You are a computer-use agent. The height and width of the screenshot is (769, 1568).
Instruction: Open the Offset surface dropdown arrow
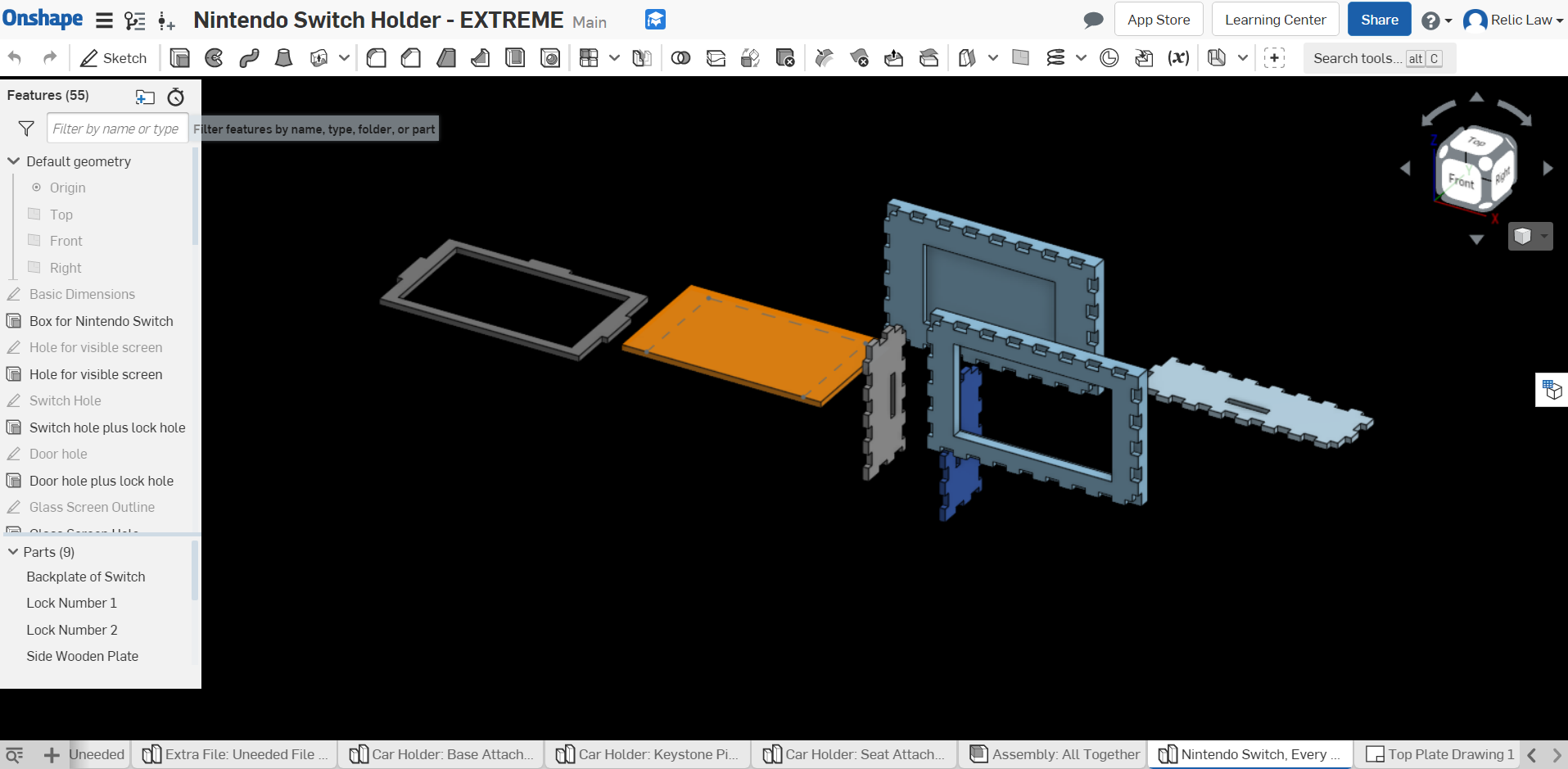[x=992, y=58]
